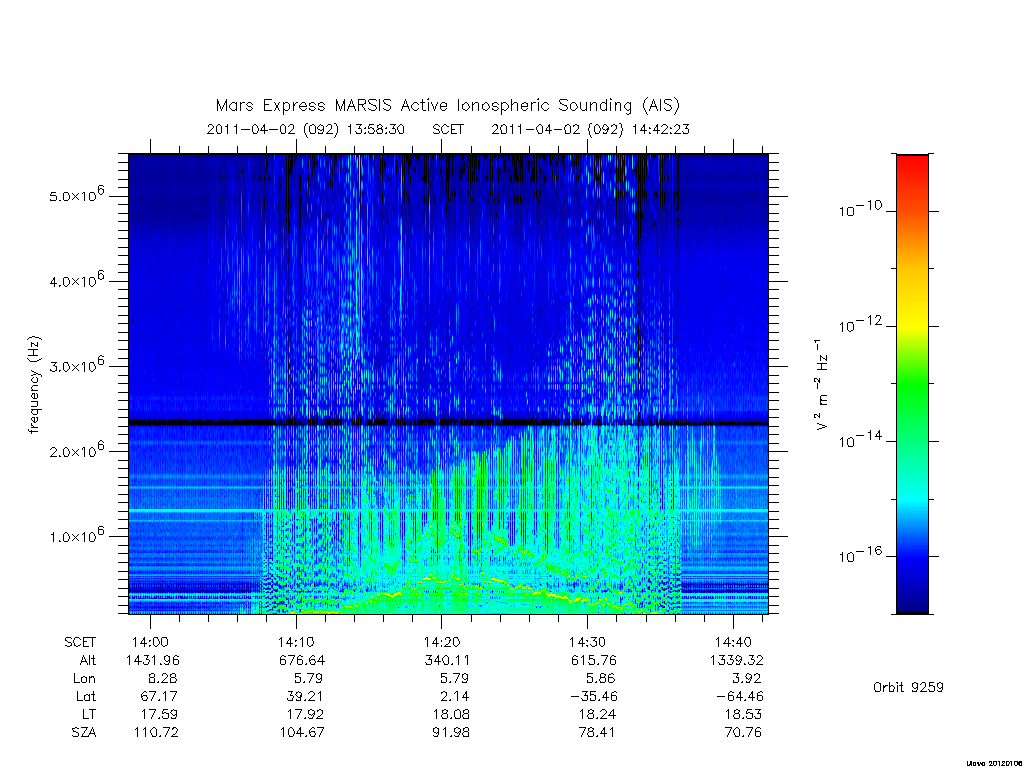Click the end time '2011-04-02 (092) 14:42:23'
This screenshot has height=768, width=1024.
tap(590, 129)
